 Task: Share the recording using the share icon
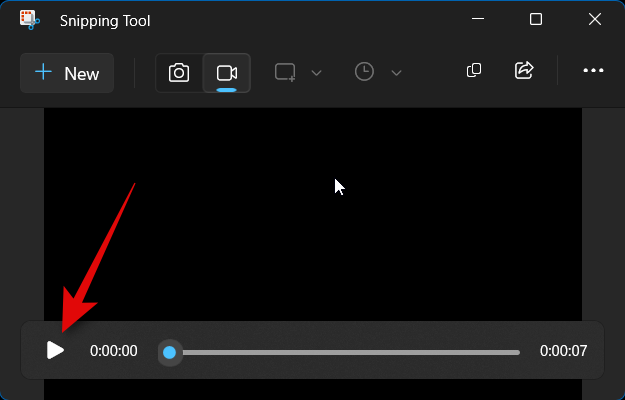coord(524,70)
